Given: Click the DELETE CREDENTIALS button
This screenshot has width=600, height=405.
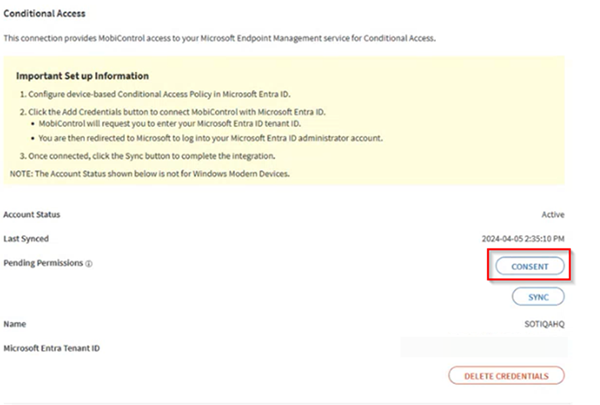Looking at the screenshot, I should [506, 376].
